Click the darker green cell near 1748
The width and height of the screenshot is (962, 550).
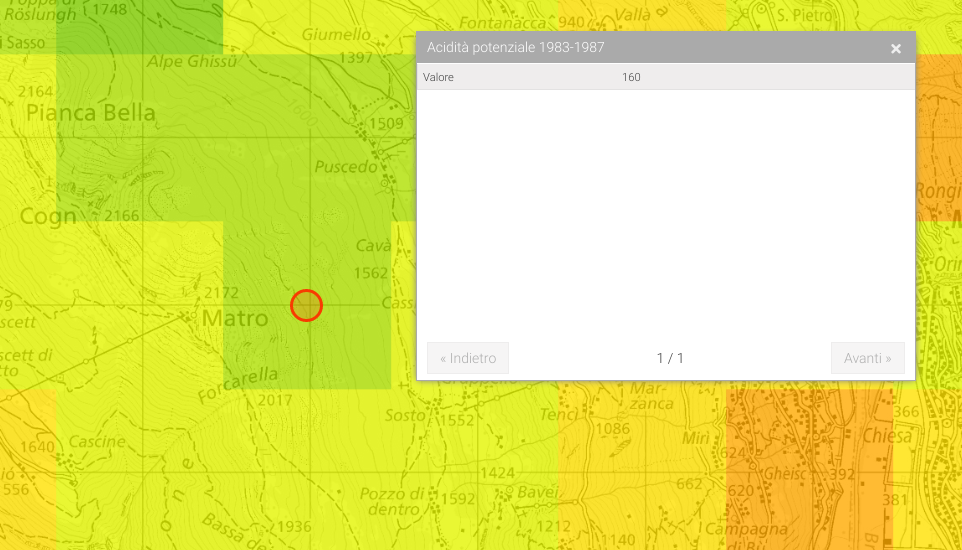click(x=140, y=25)
